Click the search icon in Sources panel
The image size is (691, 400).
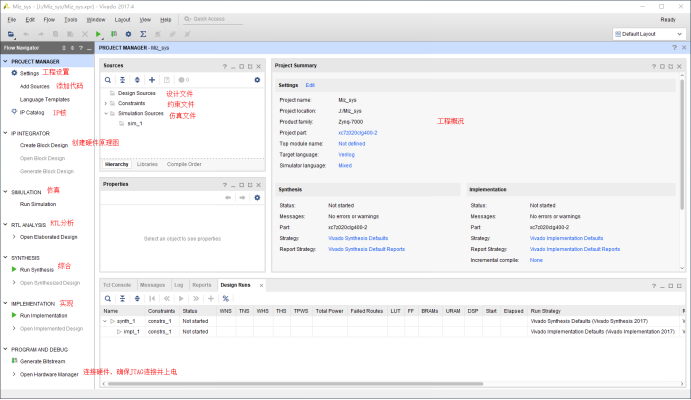[x=109, y=79]
